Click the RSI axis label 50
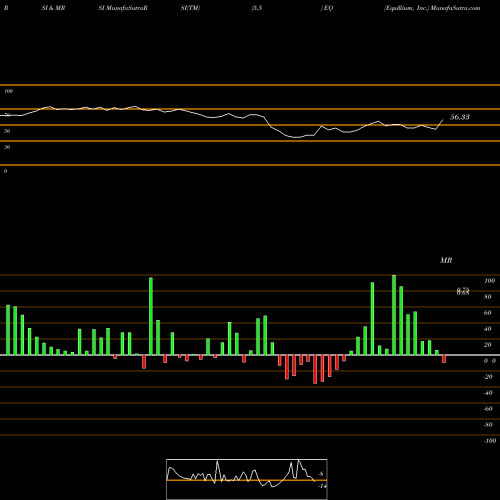500x500 pixels. point(7,131)
